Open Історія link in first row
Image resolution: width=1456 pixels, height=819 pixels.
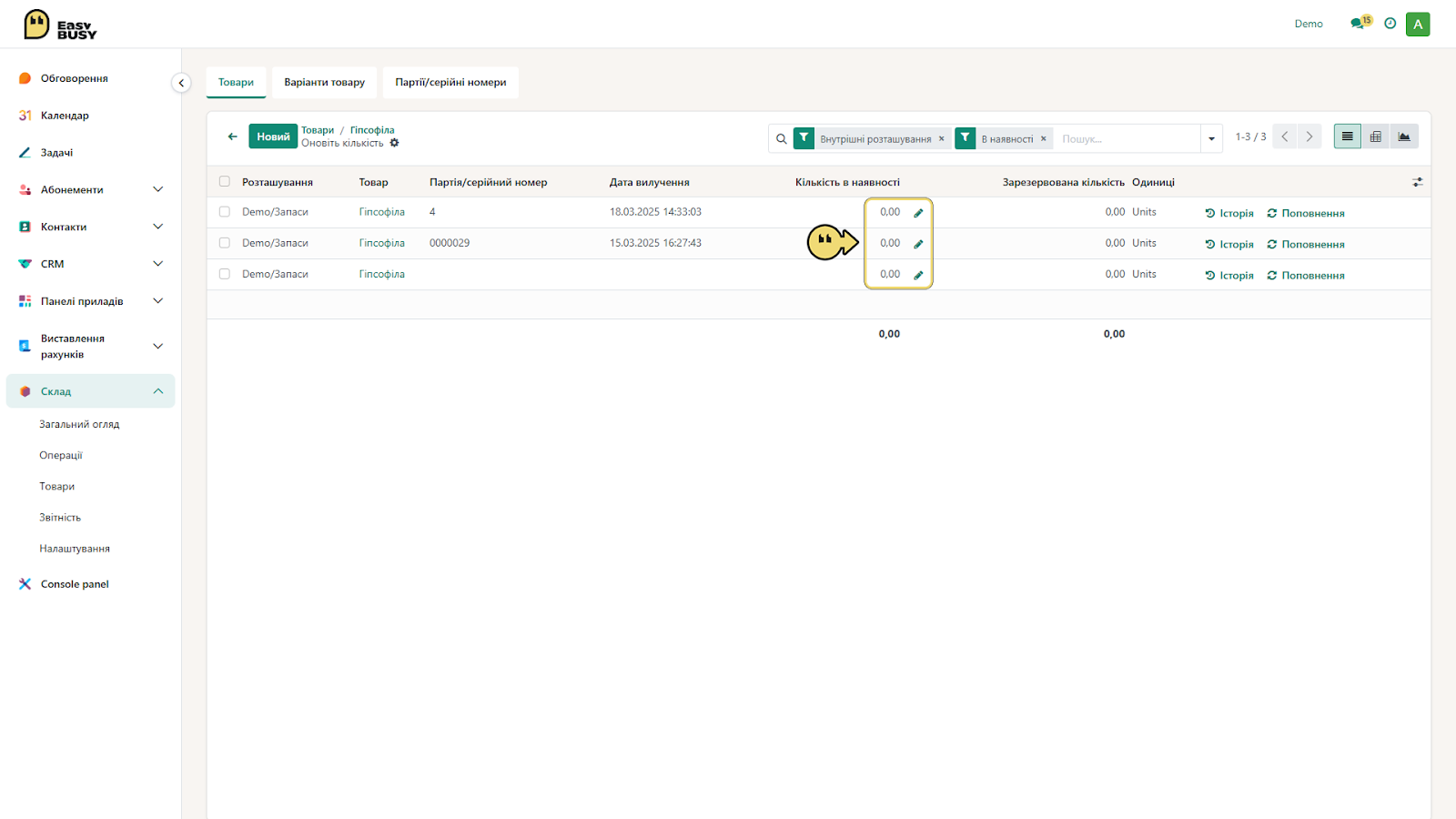[1229, 213]
